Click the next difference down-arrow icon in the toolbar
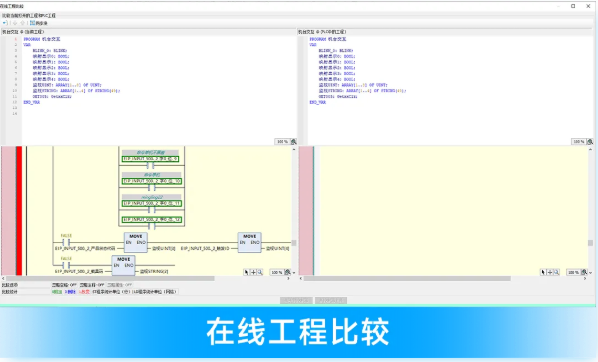 click(x=15, y=23)
